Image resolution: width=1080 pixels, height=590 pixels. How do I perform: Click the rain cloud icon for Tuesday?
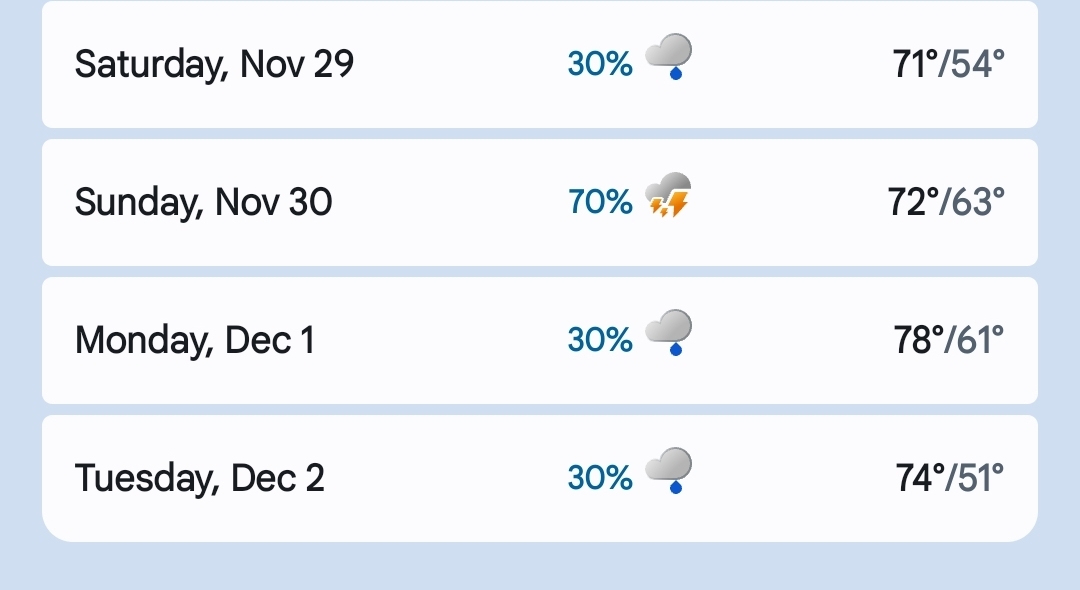[669, 472]
